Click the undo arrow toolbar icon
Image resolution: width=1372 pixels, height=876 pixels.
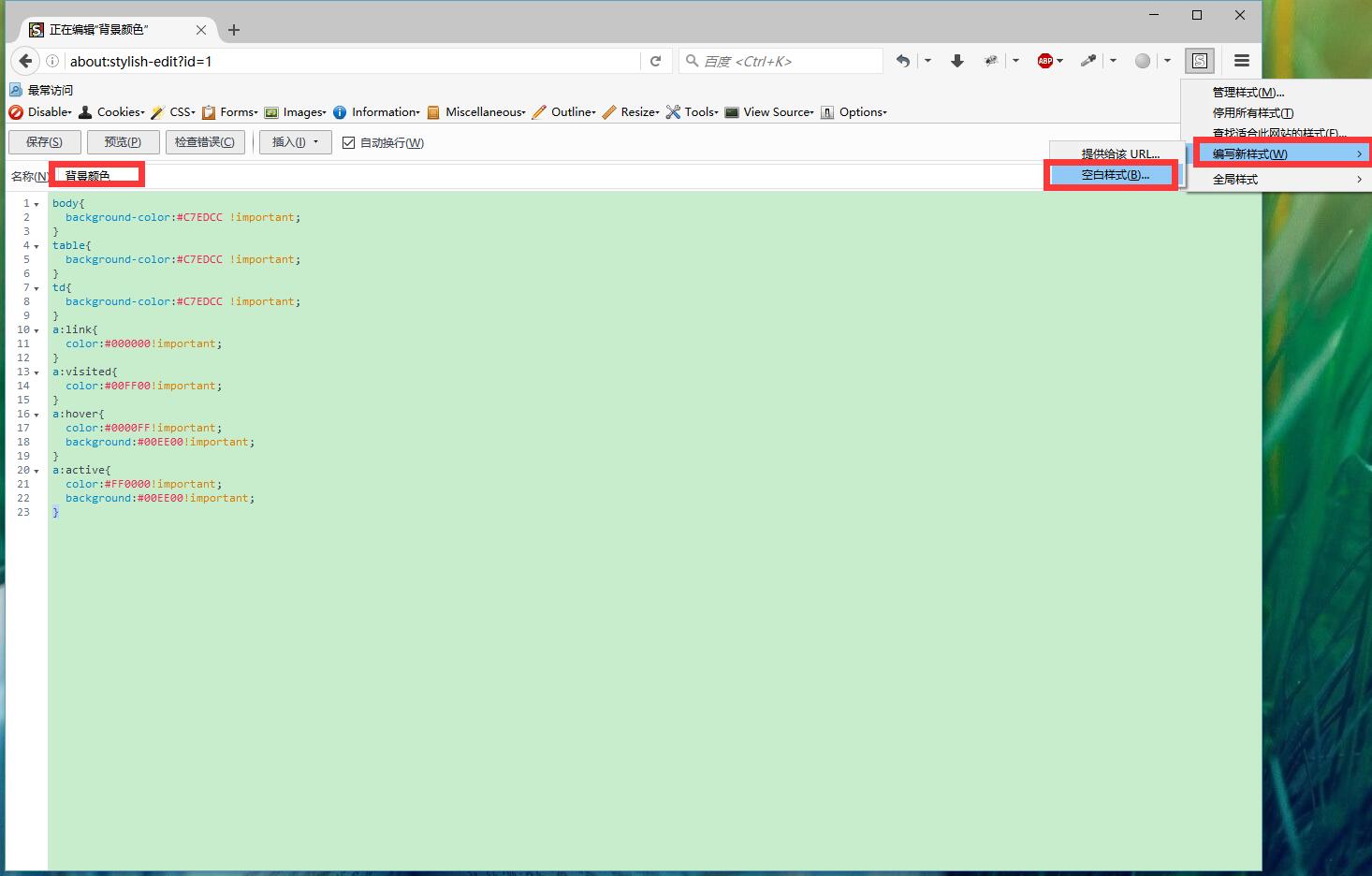click(x=902, y=61)
